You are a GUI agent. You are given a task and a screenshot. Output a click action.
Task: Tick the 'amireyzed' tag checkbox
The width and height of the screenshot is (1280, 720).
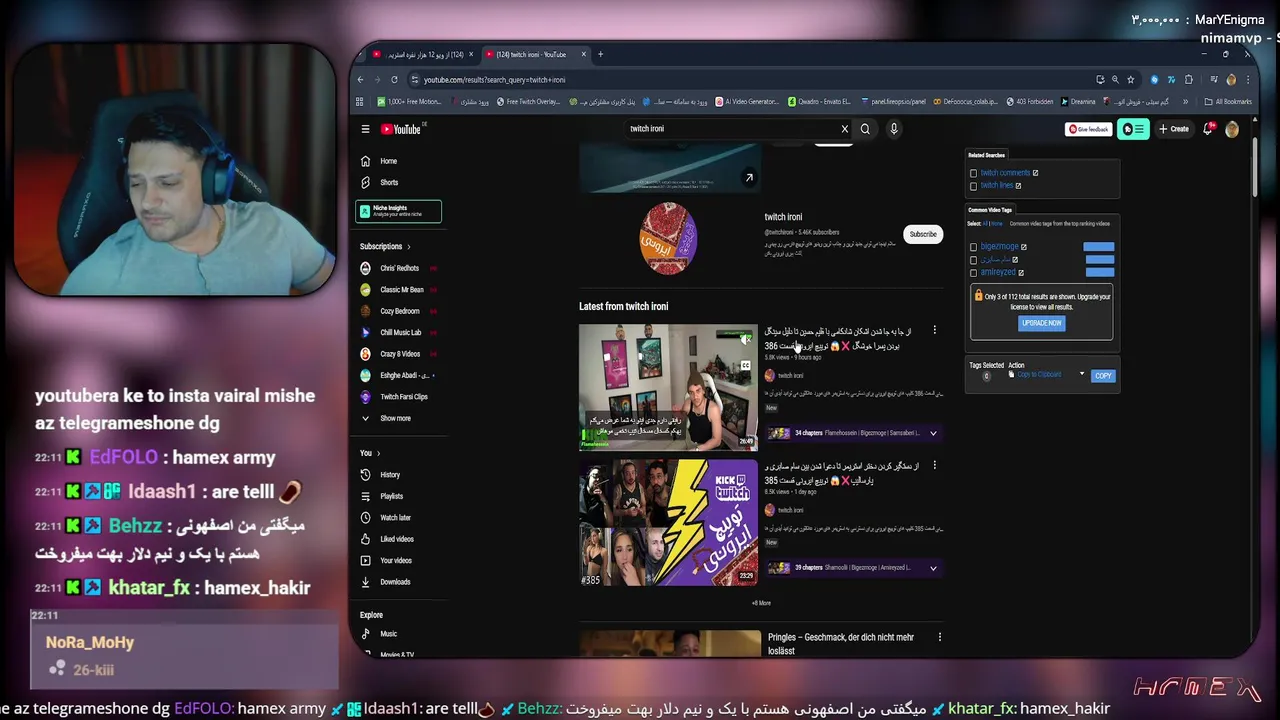pyautogui.click(x=973, y=273)
